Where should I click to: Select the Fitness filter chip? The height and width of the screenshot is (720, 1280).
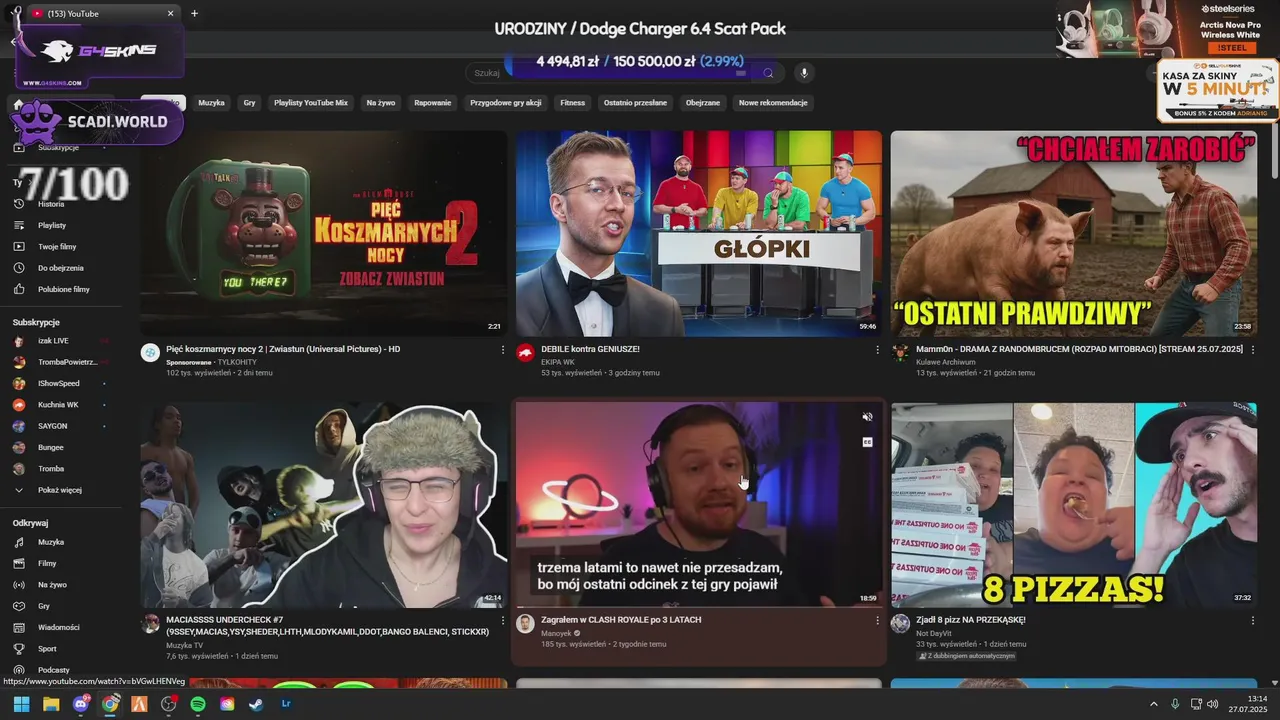point(573,103)
